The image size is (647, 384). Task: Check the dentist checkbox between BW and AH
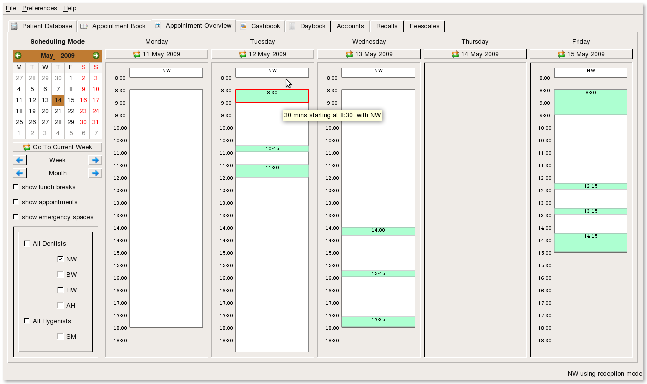[67, 290]
